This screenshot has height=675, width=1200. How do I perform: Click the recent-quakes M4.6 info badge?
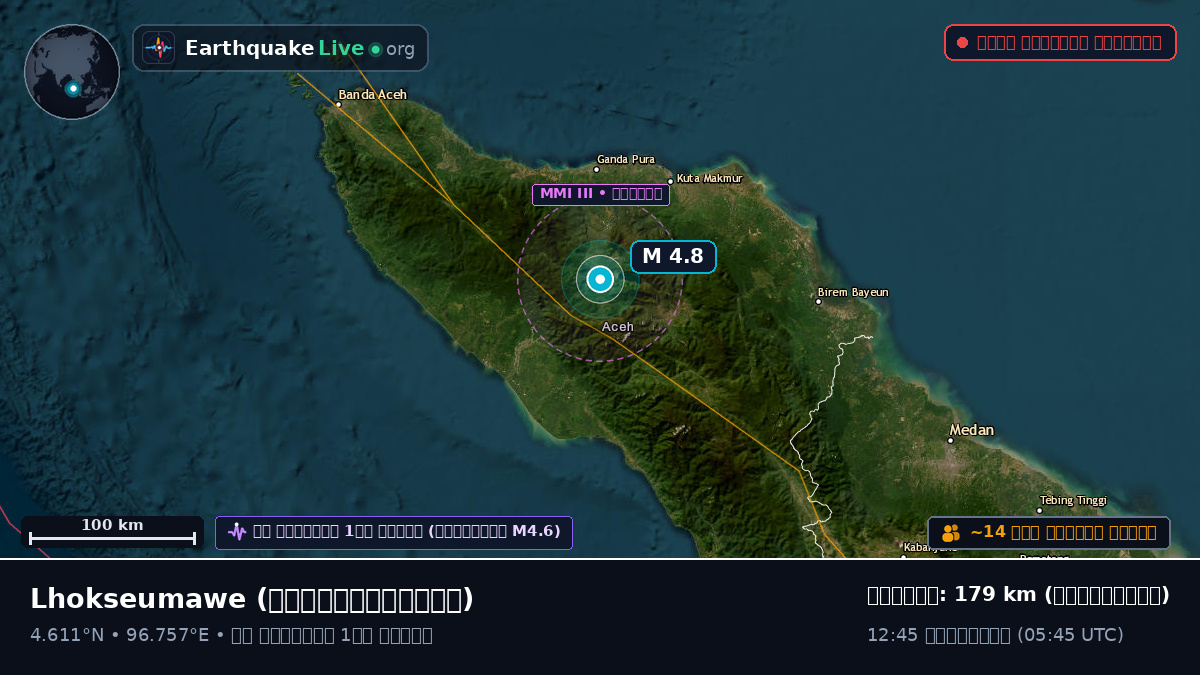(394, 532)
